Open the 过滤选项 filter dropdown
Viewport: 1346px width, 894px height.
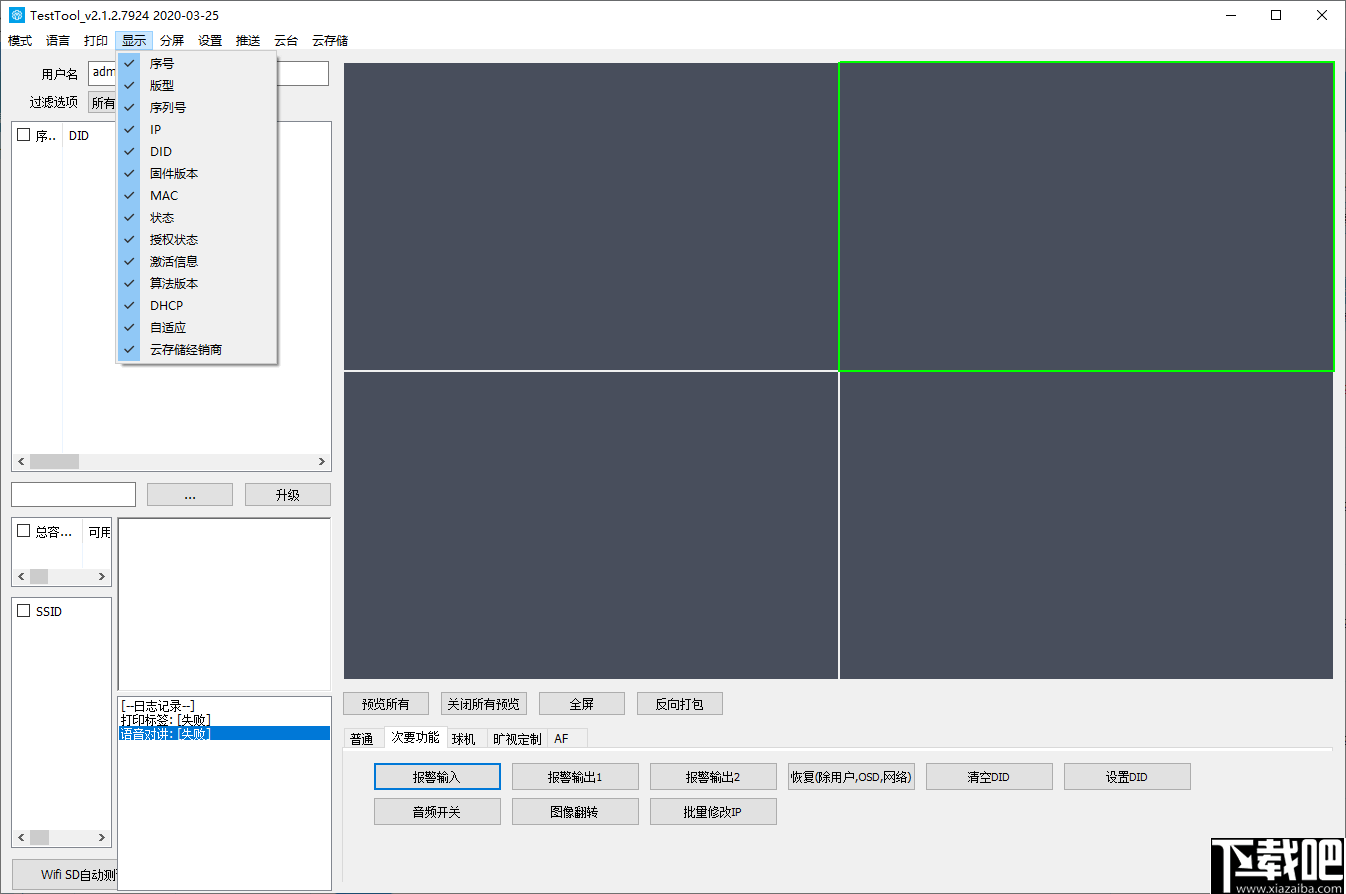click(x=103, y=101)
